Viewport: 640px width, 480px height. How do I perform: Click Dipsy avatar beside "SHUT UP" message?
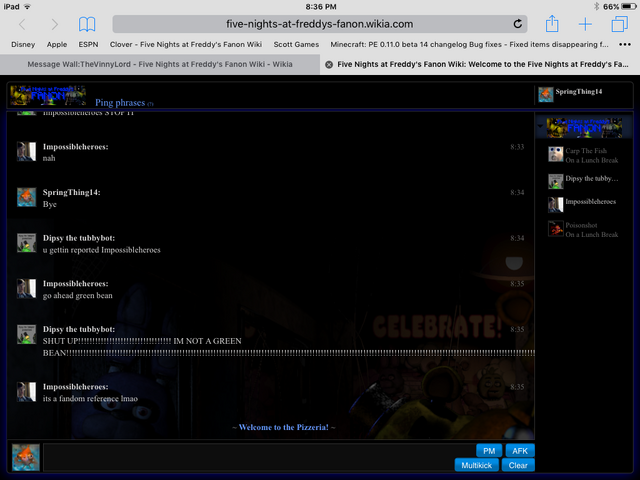click(27, 334)
